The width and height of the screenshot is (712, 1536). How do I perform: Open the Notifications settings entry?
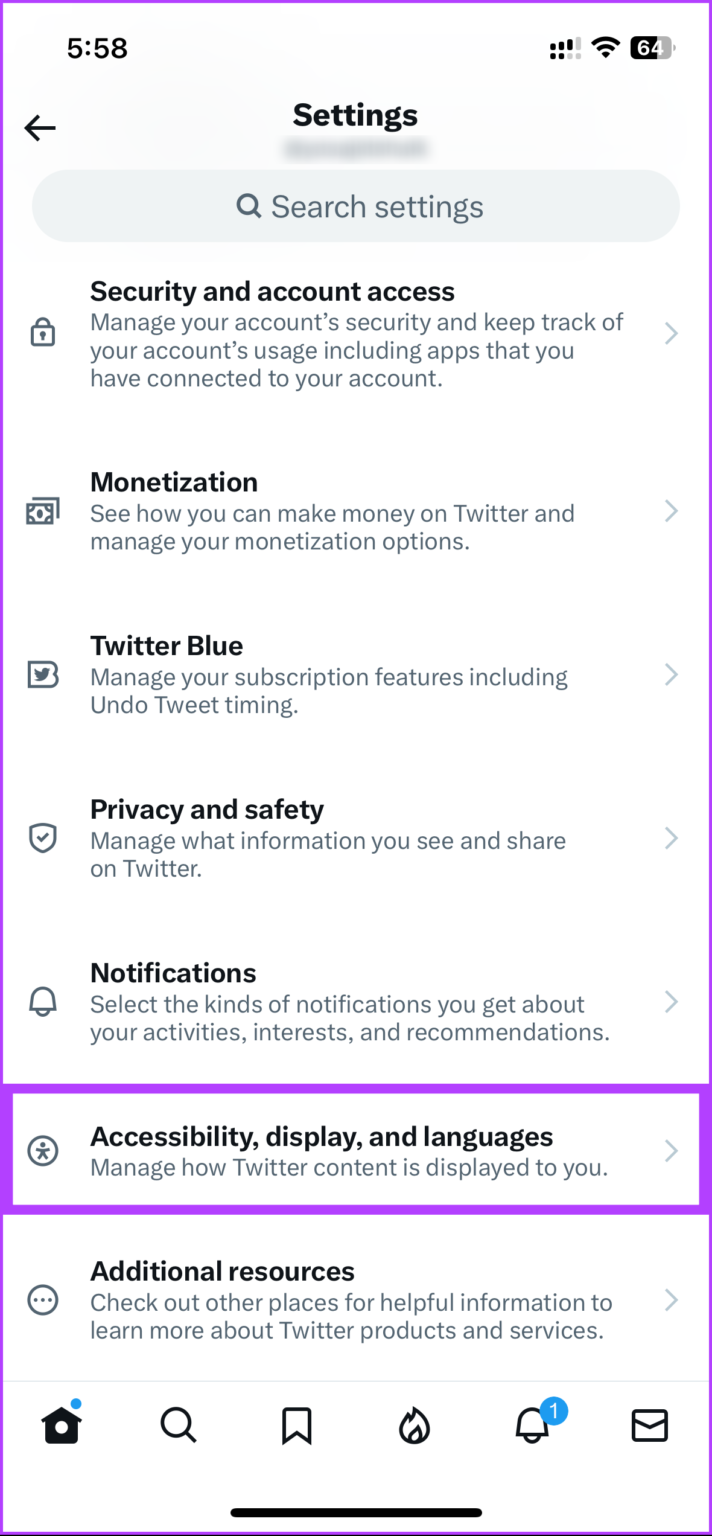[356, 1002]
